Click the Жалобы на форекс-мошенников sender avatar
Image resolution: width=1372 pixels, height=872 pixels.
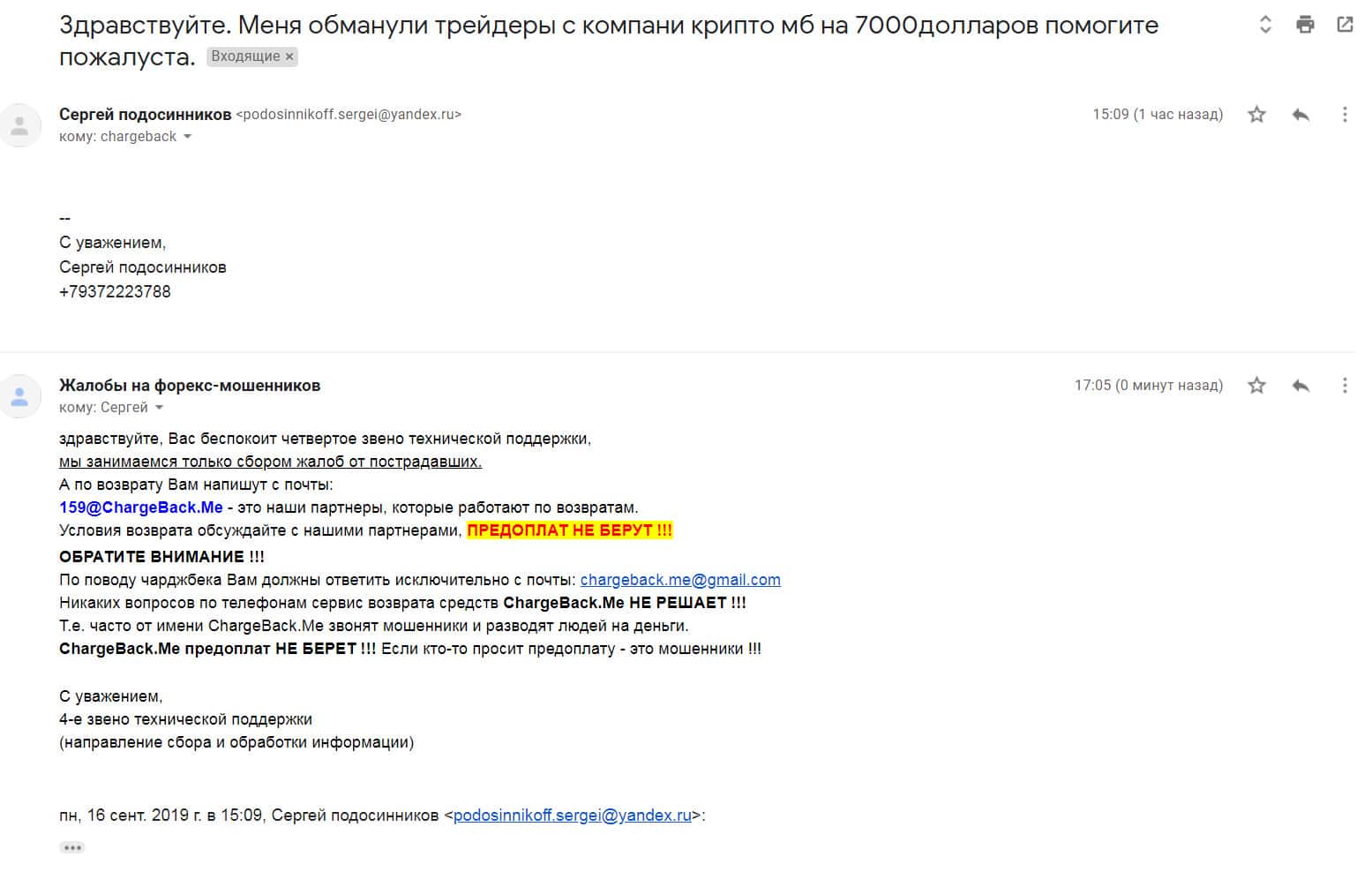pyautogui.click(x=19, y=395)
